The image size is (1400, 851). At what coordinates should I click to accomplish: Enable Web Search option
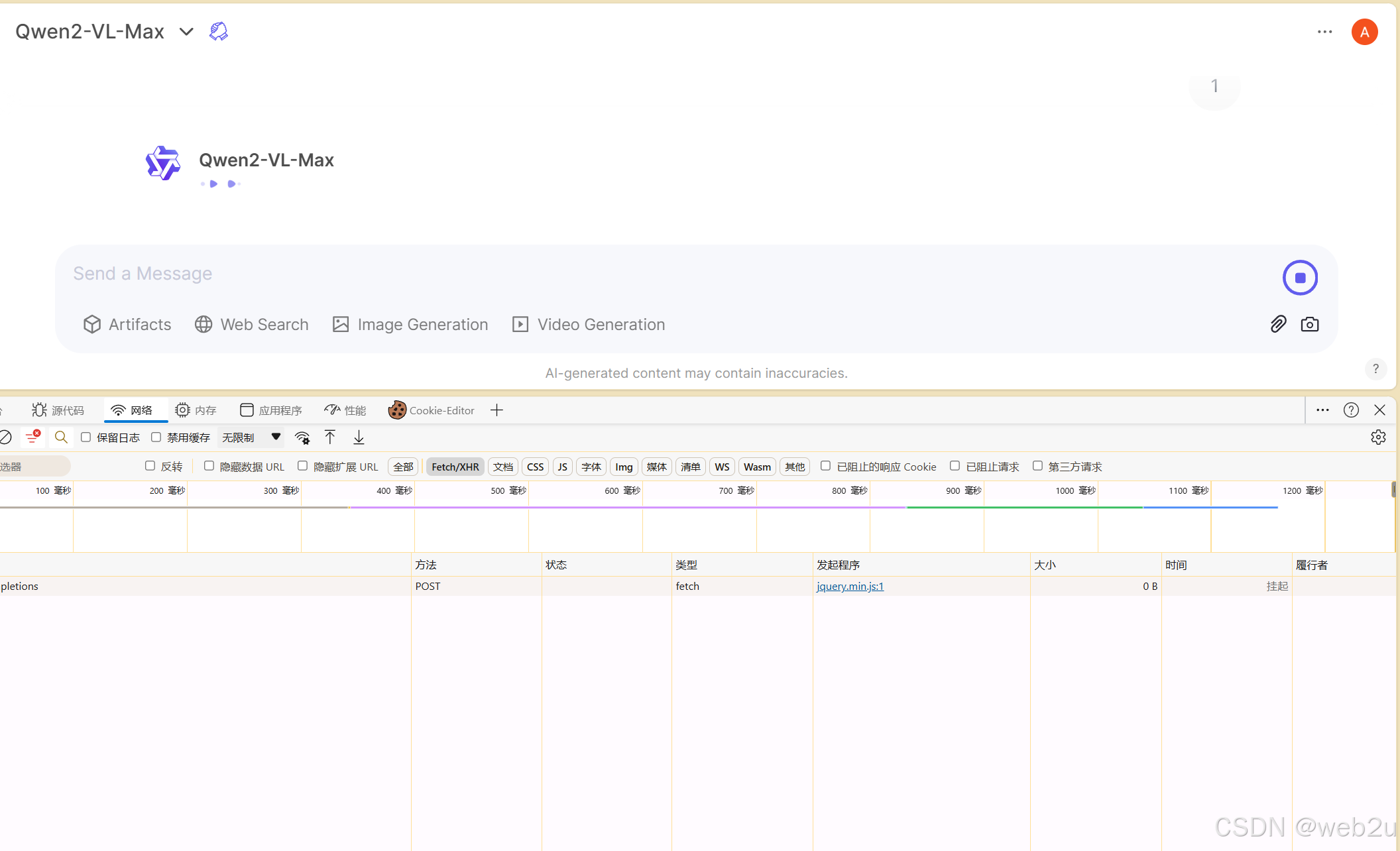click(252, 324)
